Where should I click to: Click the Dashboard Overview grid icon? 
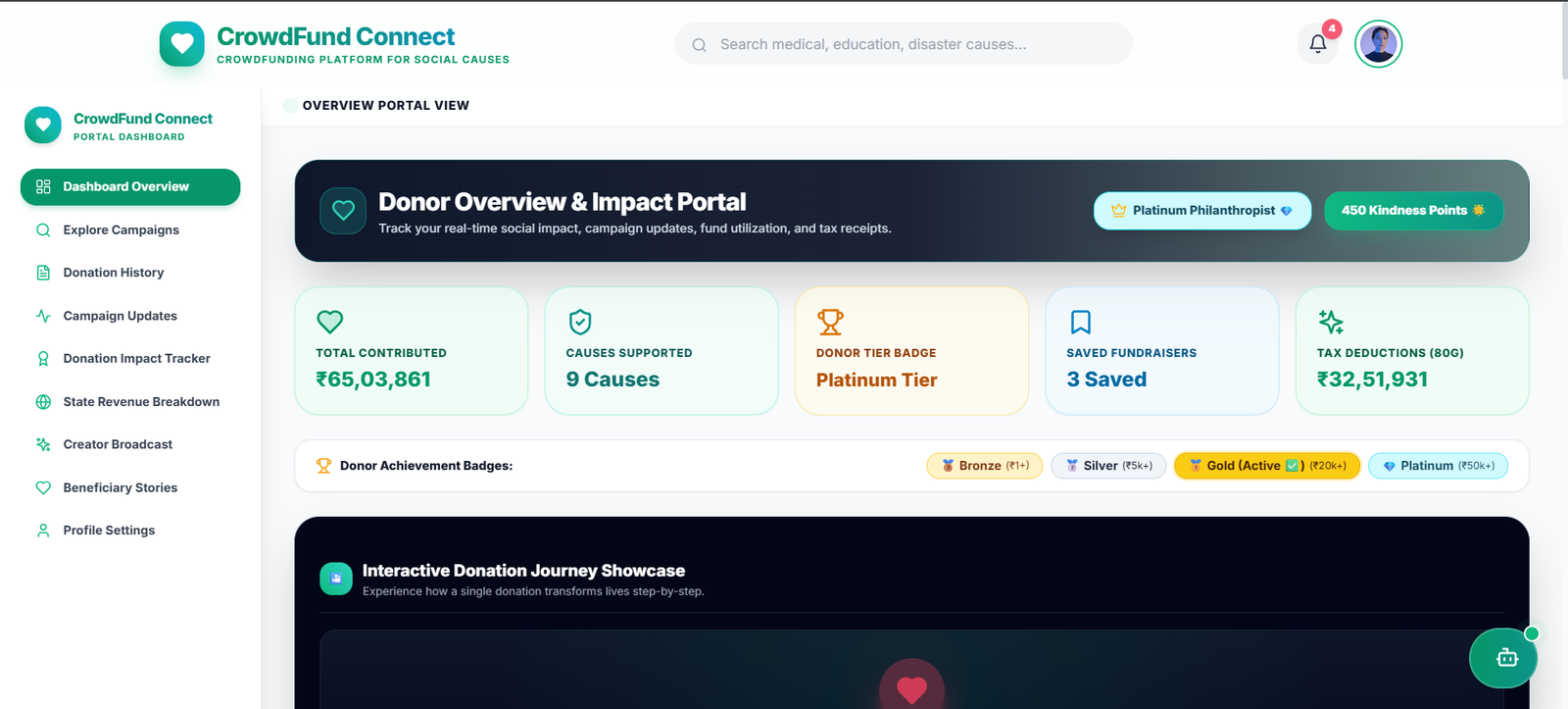[43, 187]
